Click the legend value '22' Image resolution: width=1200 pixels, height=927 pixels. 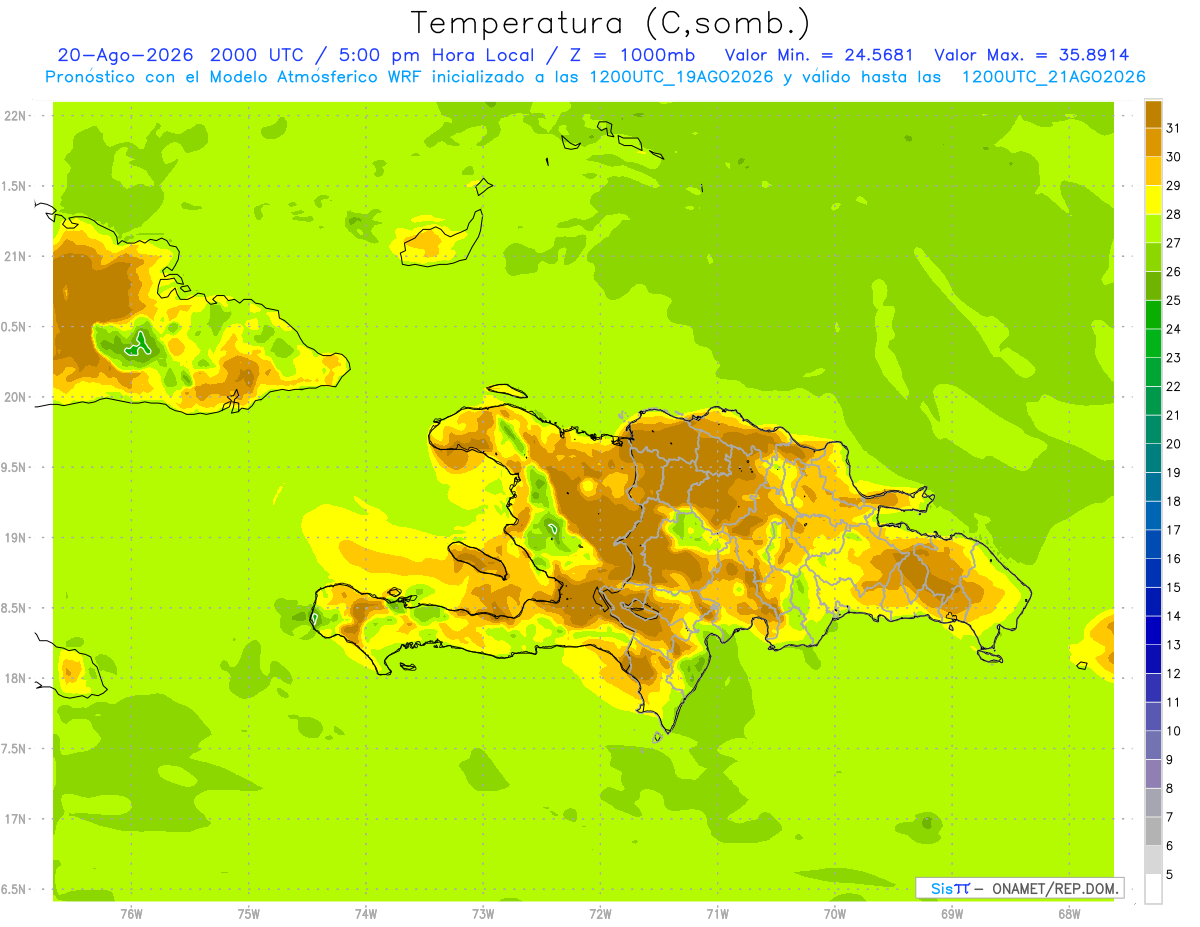pyautogui.click(x=1173, y=386)
